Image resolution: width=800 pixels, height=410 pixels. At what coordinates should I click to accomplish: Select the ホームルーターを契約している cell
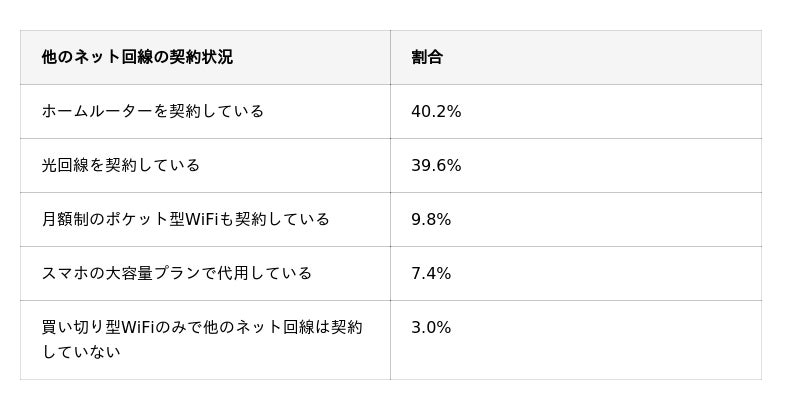pyautogui.click(x=205, y=111)
